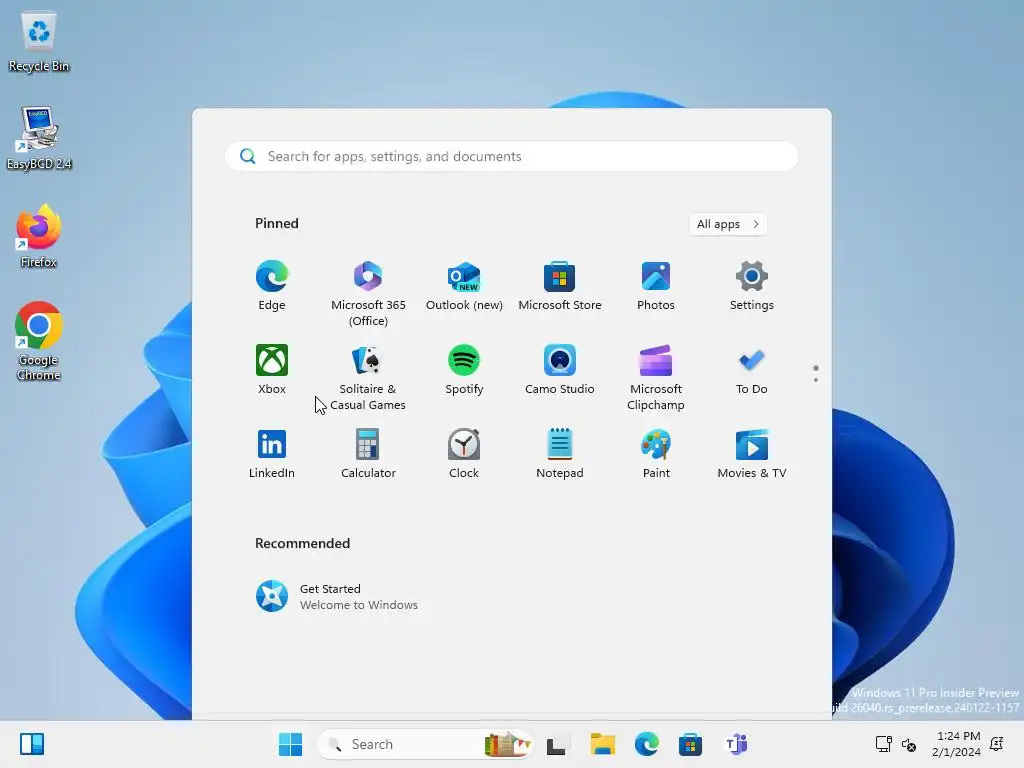Select Recycle Bin on desktop

click(x=39, y=42)
